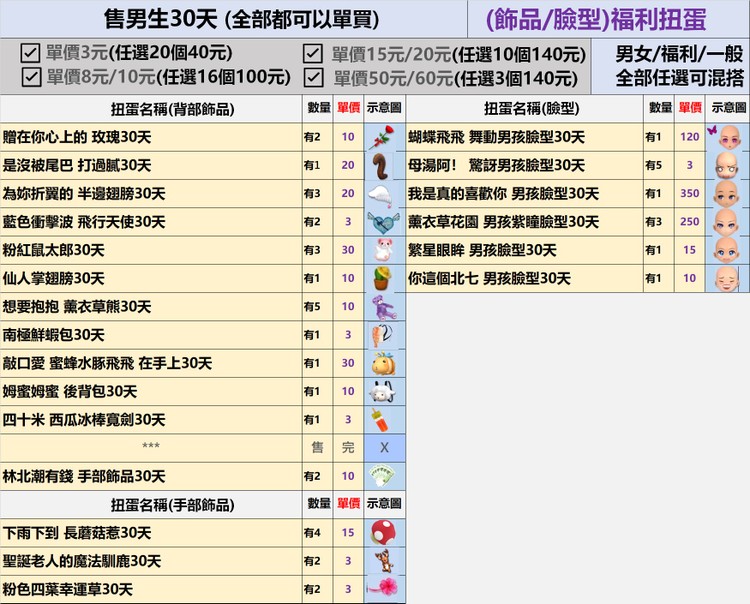Select 蝴蝶飛飛 舞動男孩臉型30天 row name
The width and height of the screenshot is (750, 604).
[496, 137]
